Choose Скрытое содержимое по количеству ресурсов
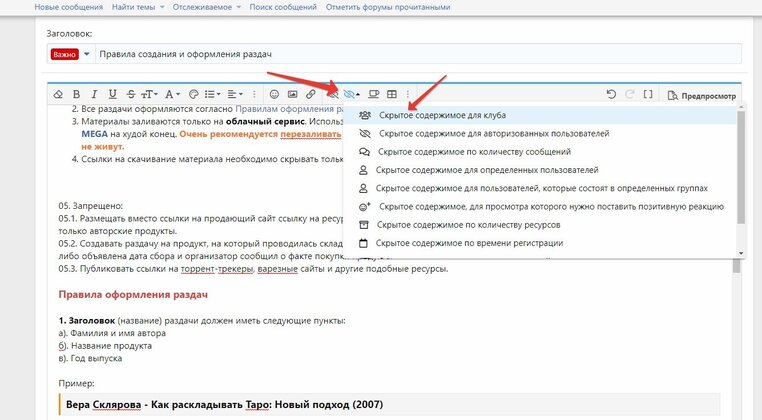The height and width of the screenshot is (420, 762). pos(539,225)
